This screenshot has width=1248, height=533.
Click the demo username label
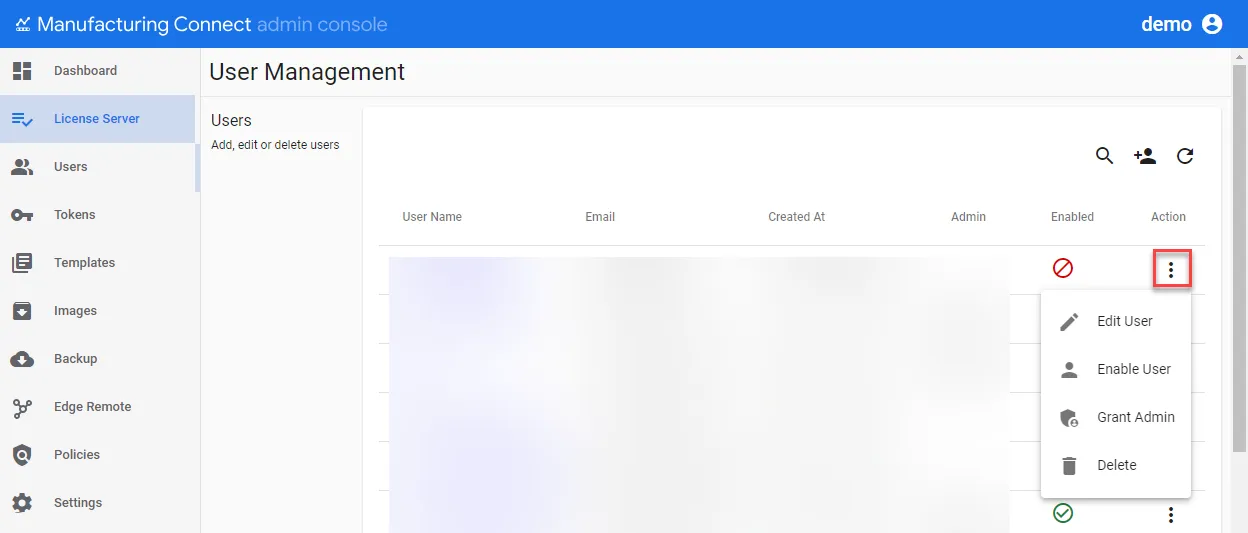click(x=1166, y=24)
